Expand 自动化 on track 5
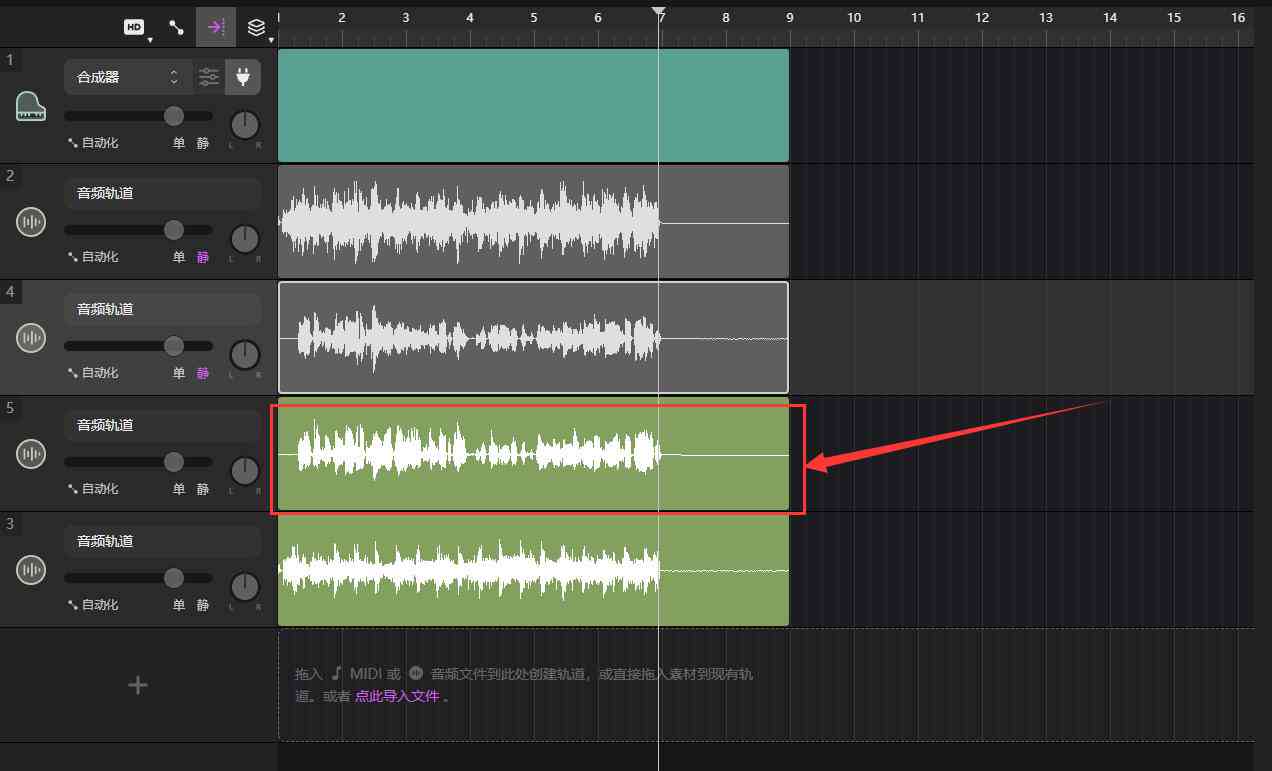The image size is (1272, 771). [93, 489]
